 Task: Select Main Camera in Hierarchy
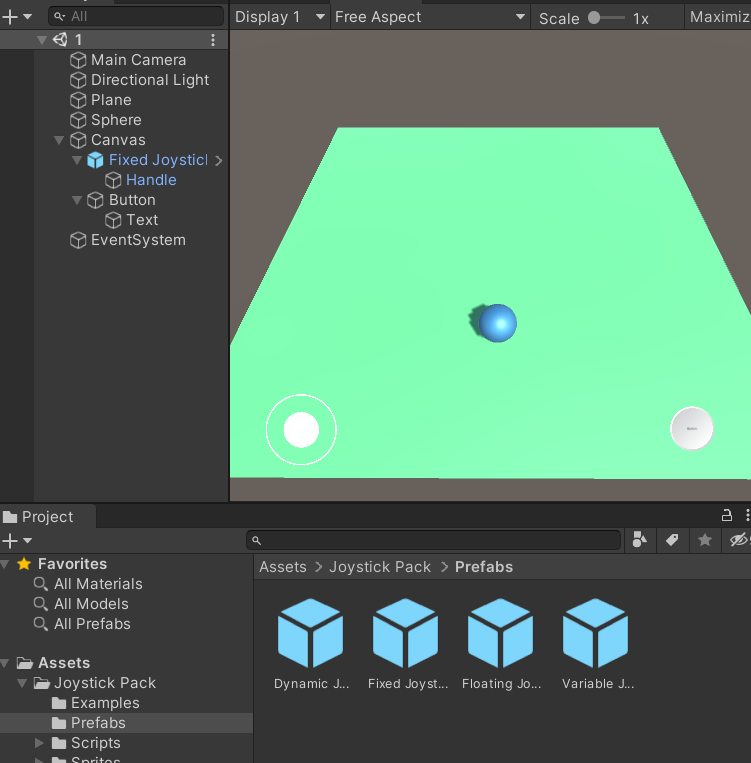click(x=138, y=60)
